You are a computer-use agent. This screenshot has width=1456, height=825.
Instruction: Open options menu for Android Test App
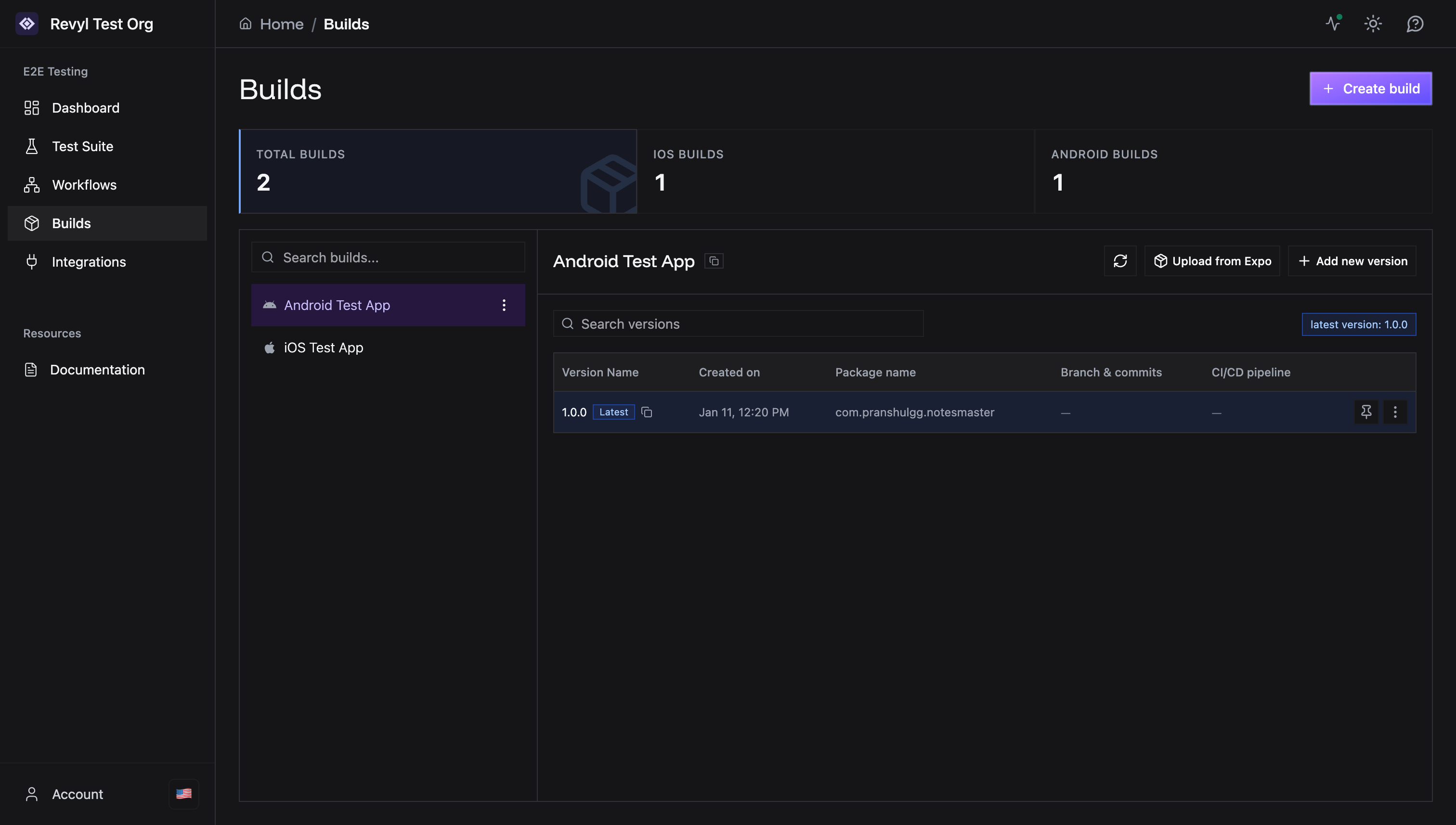tap(504, 305)
